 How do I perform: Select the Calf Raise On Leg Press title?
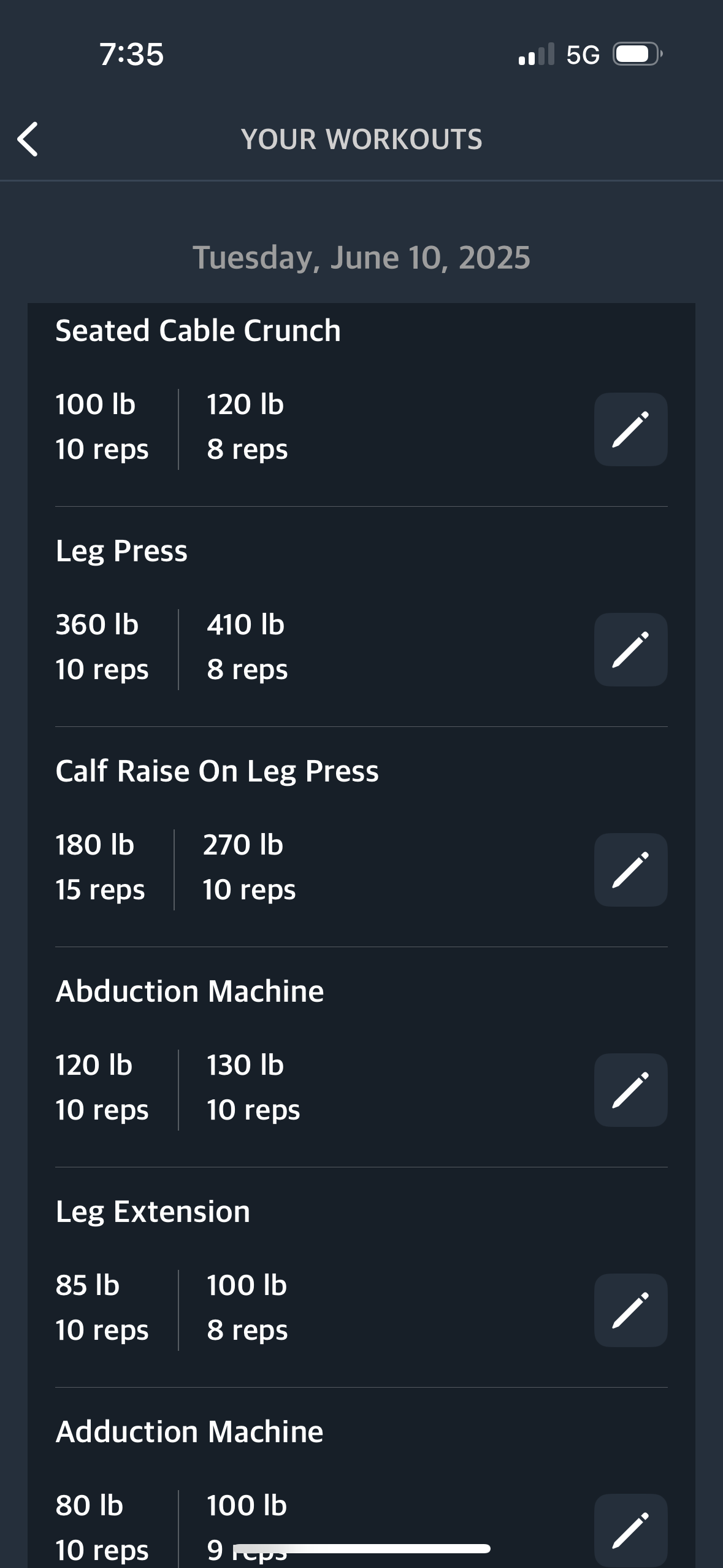point(217,771)
